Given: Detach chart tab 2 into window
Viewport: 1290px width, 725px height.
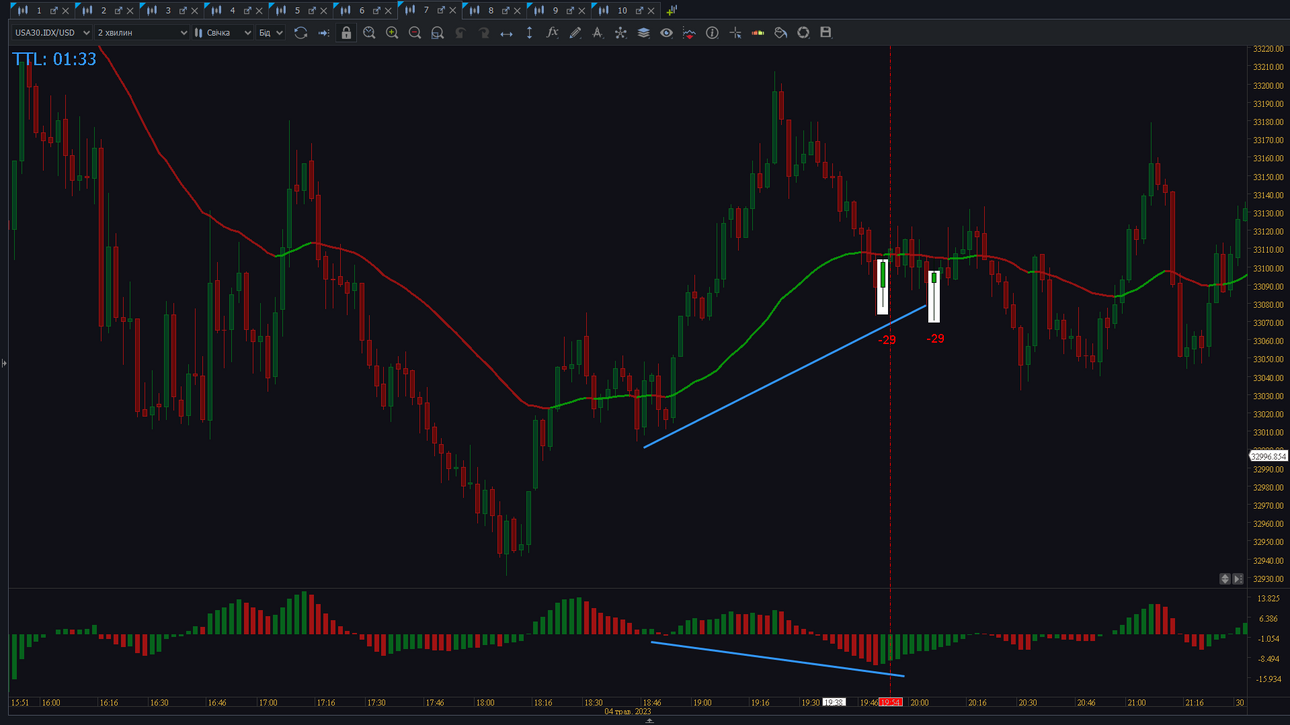Looking at the screenshot, I should (118, 10).
